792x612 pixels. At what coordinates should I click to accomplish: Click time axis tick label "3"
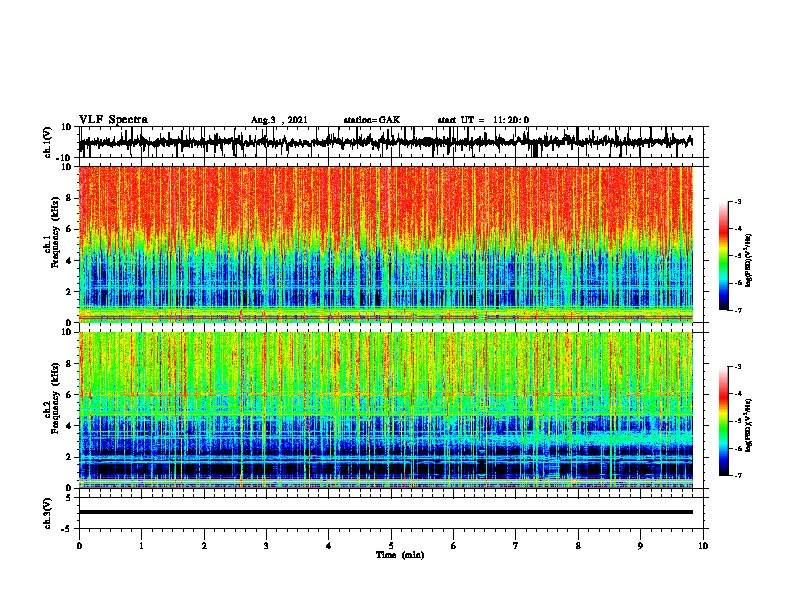[266, 546]
